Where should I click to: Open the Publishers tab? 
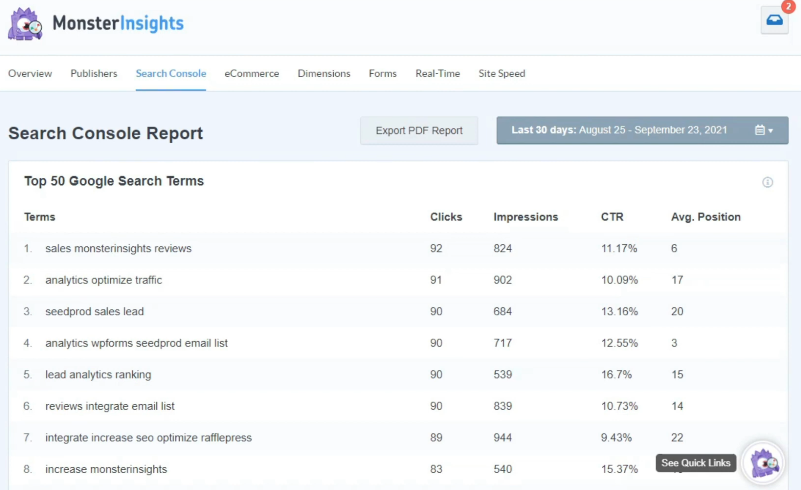(94, 74)
